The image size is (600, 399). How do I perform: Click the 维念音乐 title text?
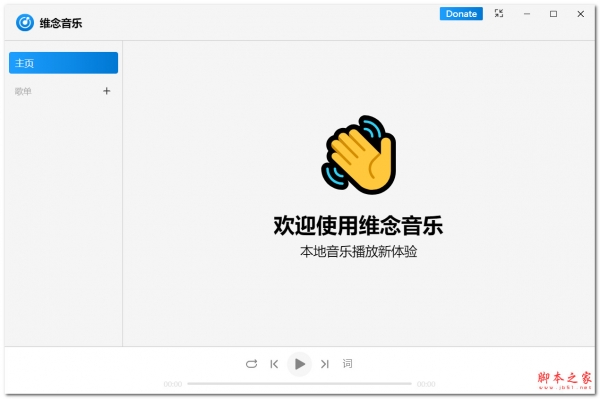[61, 23]
